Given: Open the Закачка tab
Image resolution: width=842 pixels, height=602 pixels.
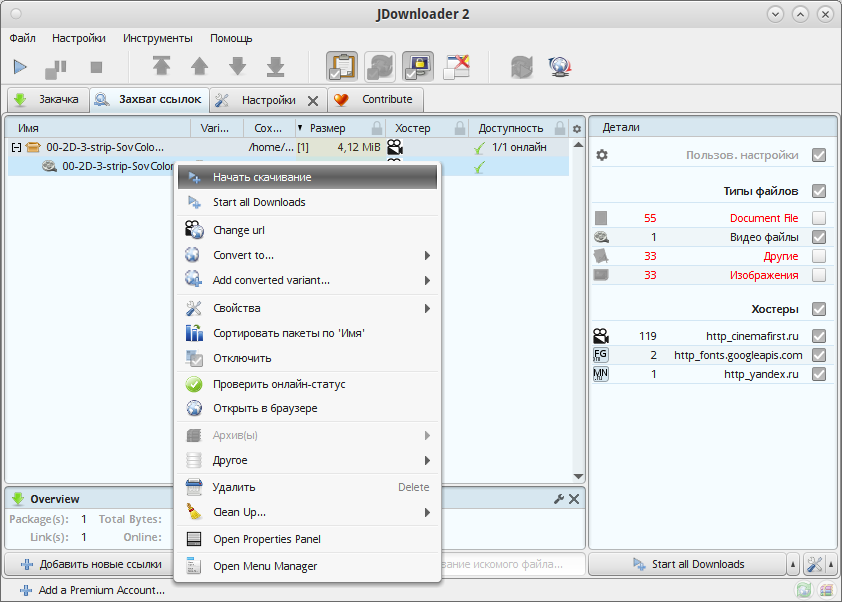Looking at the screenshot, I should point(48,99).
